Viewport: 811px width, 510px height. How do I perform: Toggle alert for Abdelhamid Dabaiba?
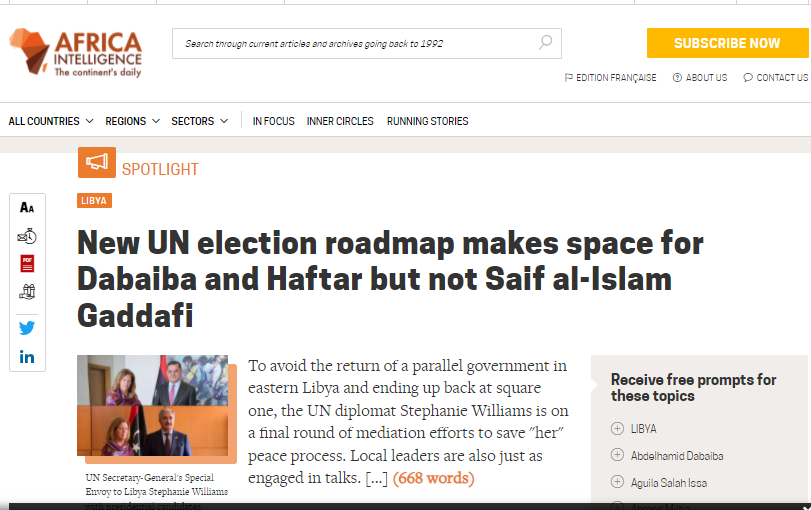point(617,455)
